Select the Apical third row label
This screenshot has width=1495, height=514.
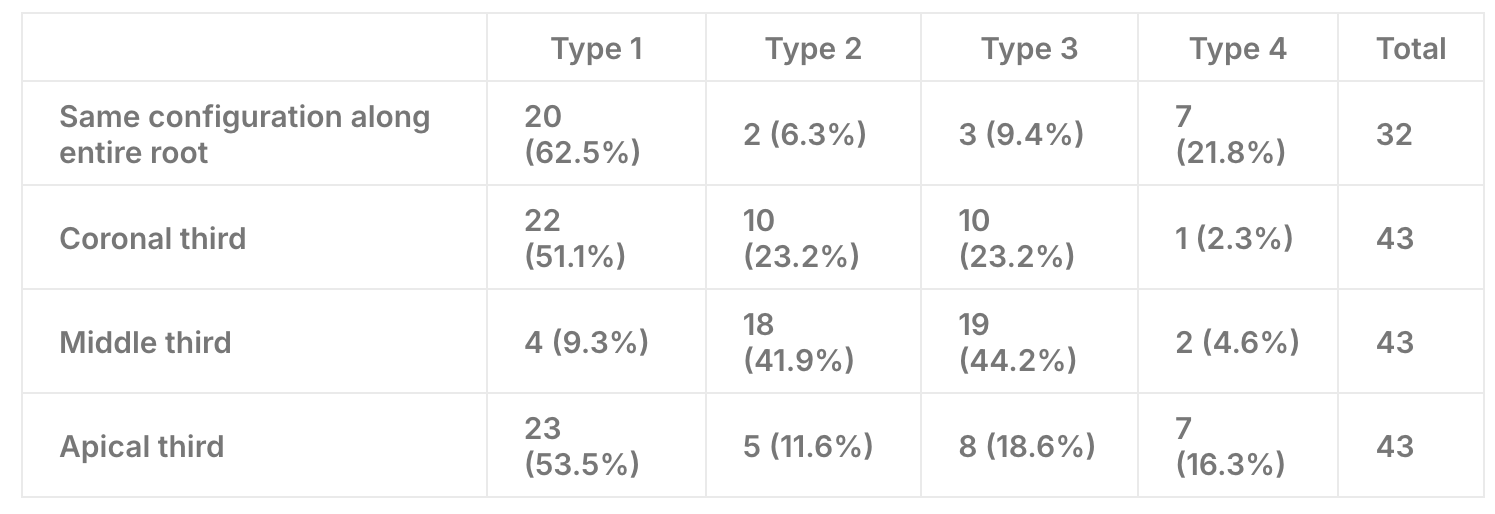142,446
